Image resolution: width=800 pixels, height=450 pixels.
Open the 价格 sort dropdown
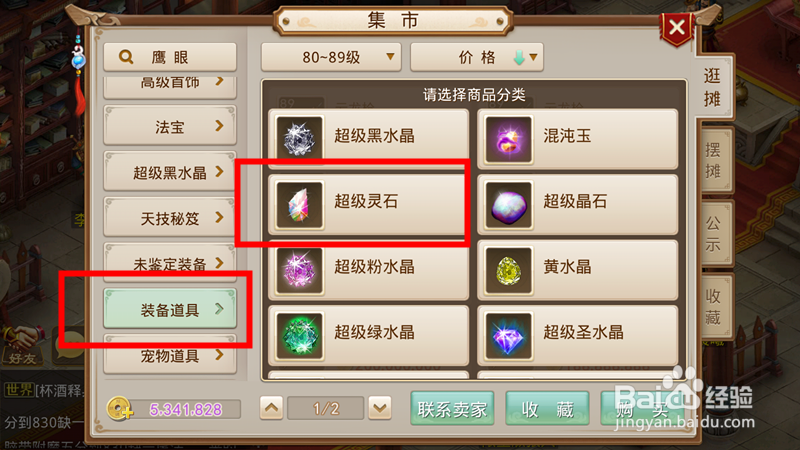pyautogui.click(x=477, y=57)
